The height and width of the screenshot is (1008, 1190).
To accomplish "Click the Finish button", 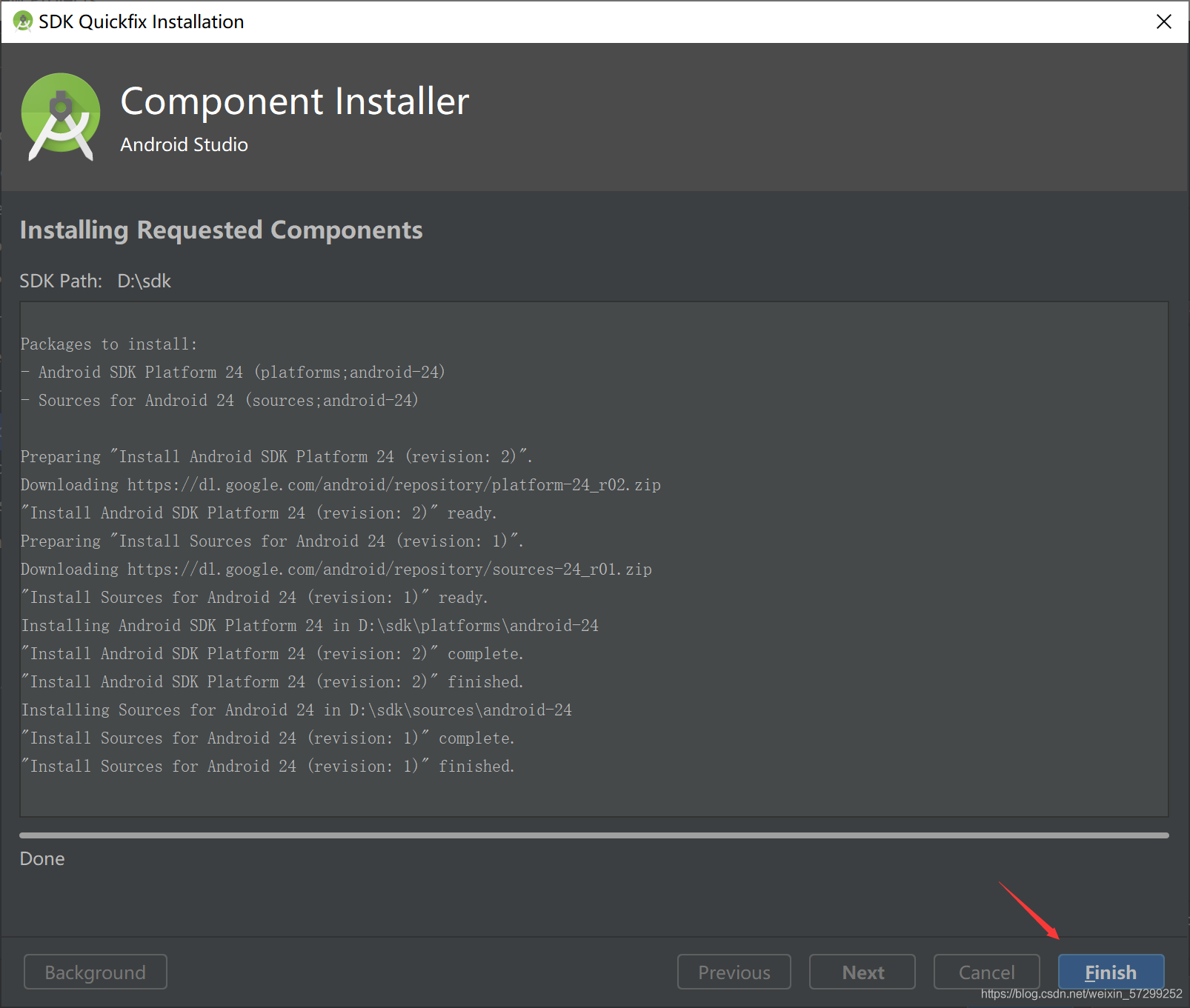I will pos(1111,972).
